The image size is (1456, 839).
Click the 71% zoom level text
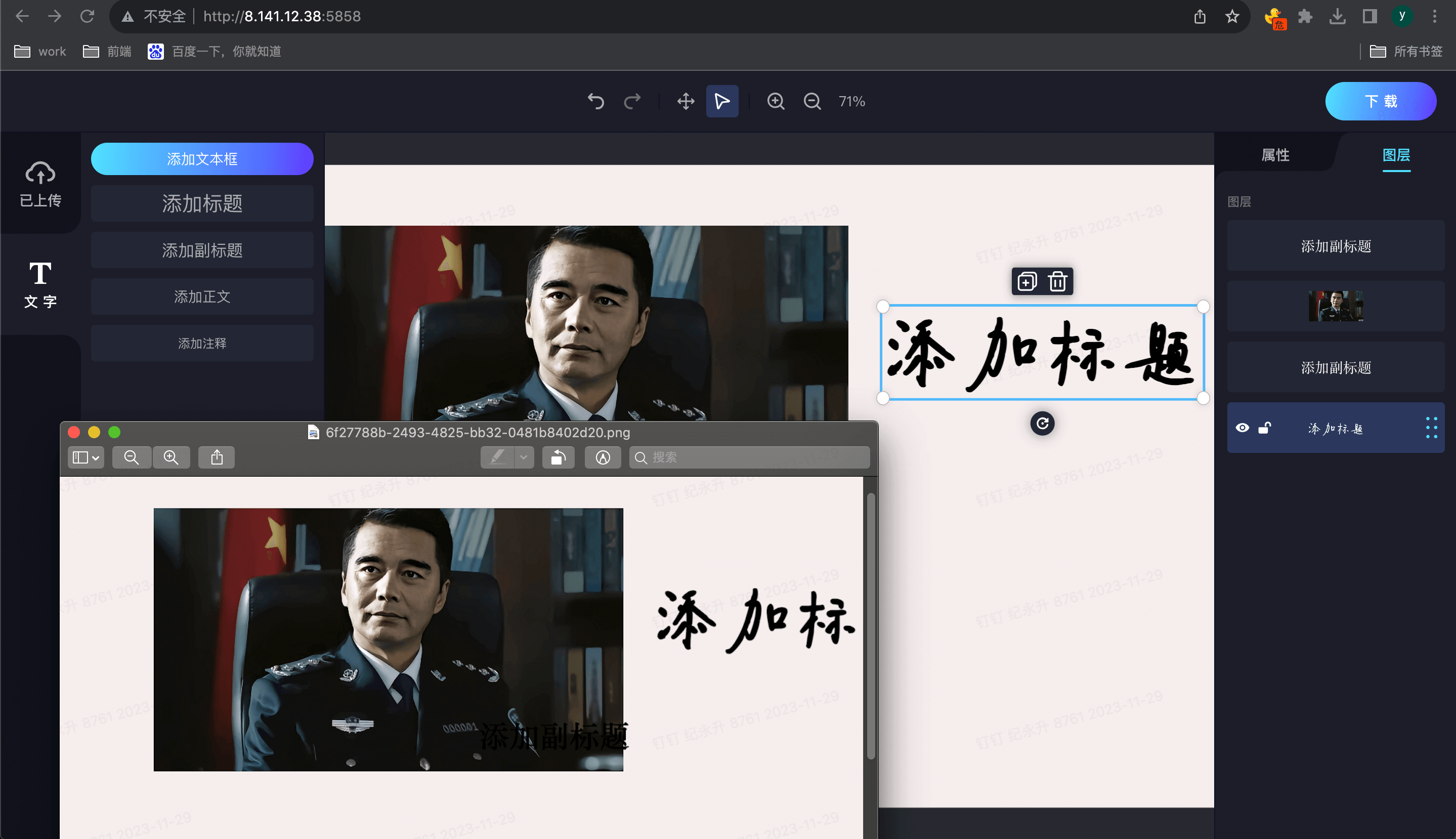point(852,101)
